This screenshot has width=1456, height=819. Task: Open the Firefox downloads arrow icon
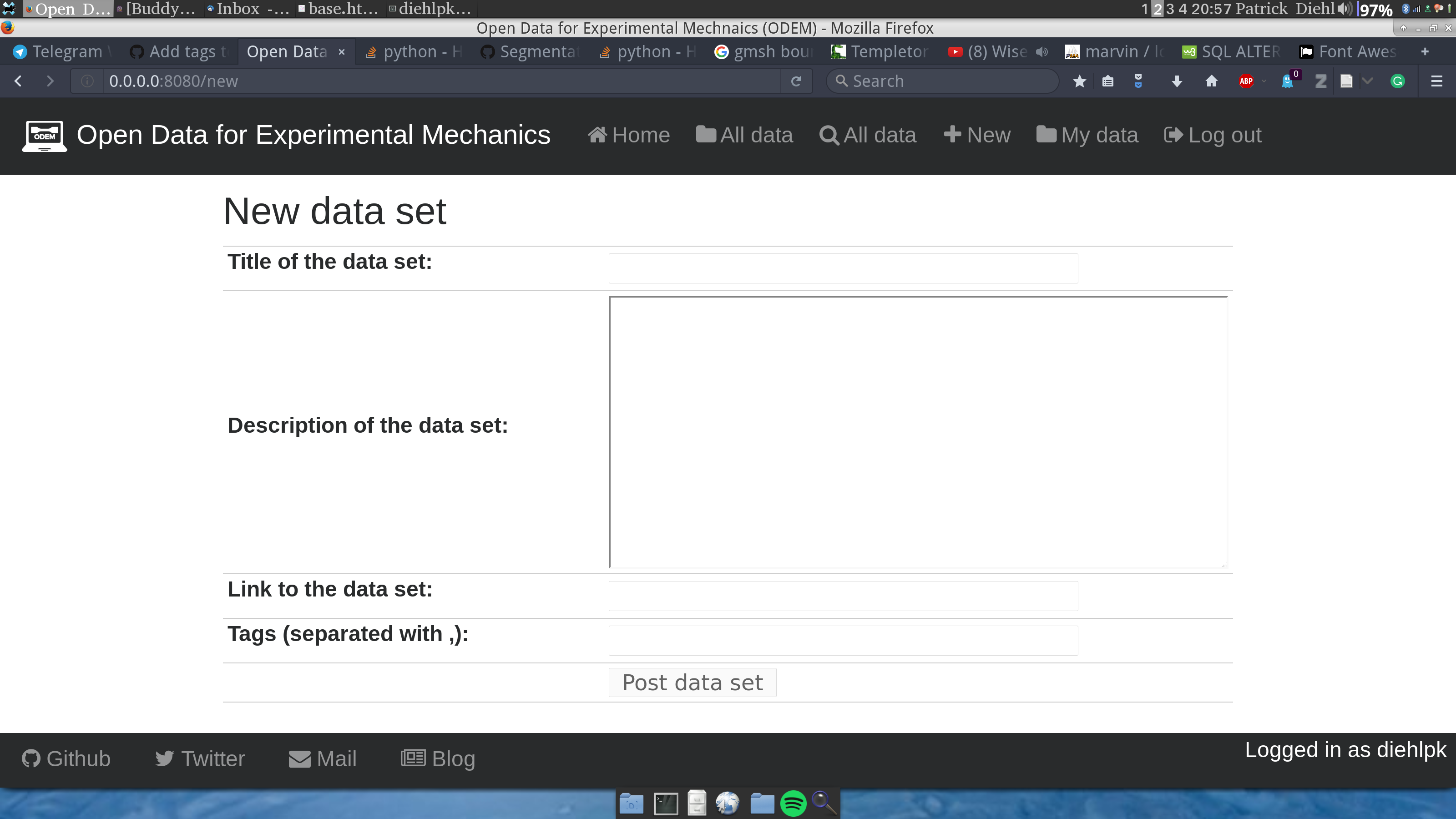(x=1177, y=81)
